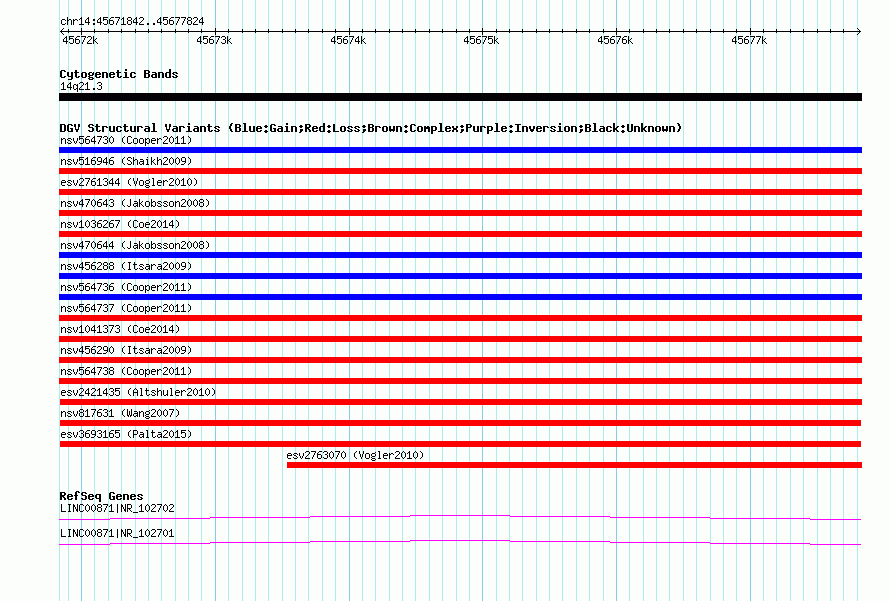Click the red bar for nsv470643
Screen dimensions: 890x601
click(460, 213)
